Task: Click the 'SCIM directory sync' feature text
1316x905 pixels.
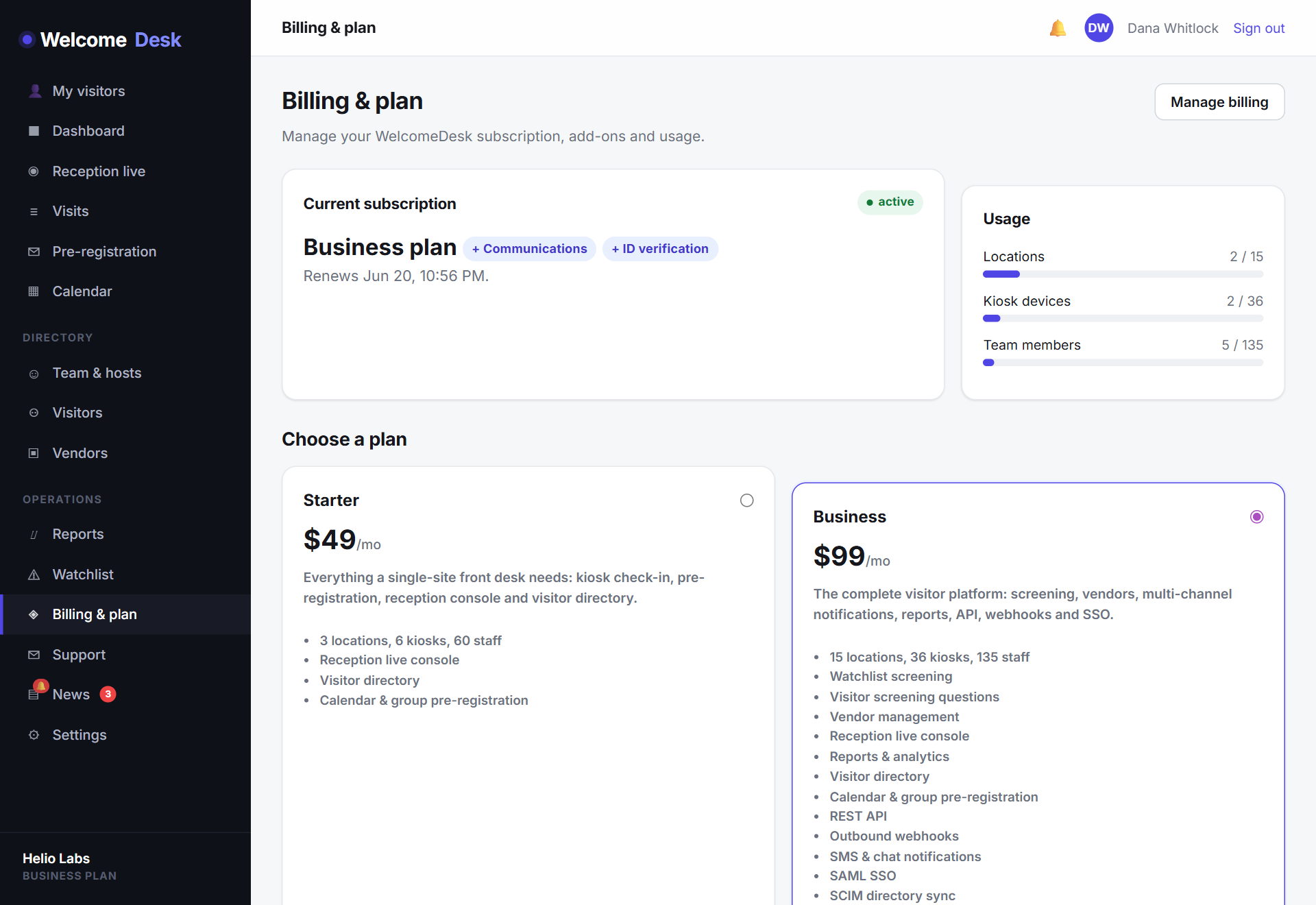Action: pos(892,896)
